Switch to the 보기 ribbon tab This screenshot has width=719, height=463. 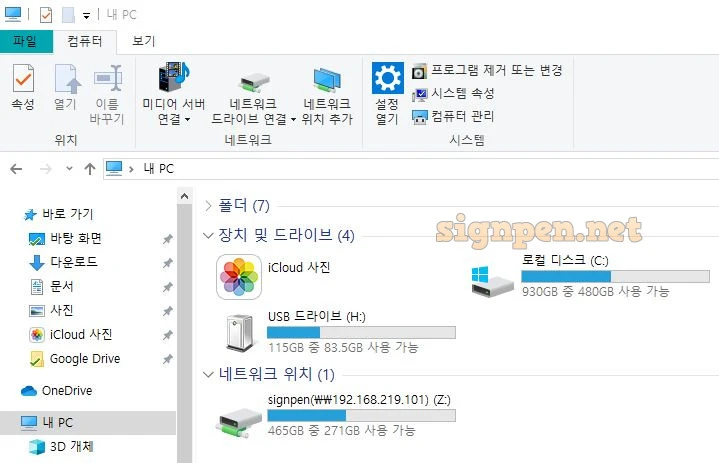[144, 41]
